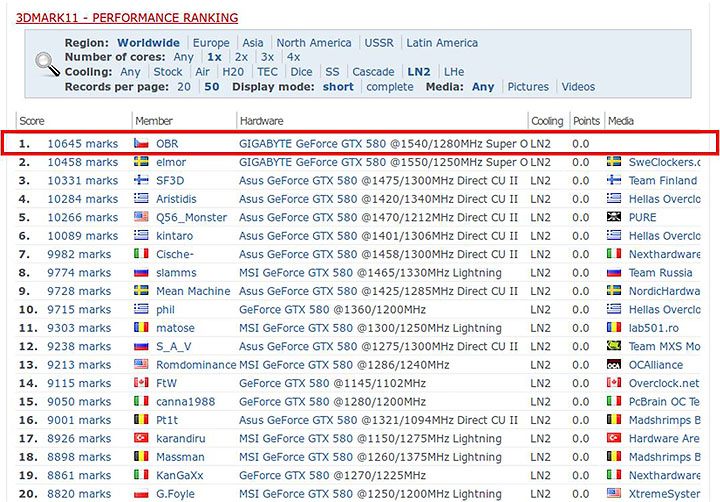The image size is (720, 502).
Task: Filter media by Pictures
Action: (x=528, y=86)
